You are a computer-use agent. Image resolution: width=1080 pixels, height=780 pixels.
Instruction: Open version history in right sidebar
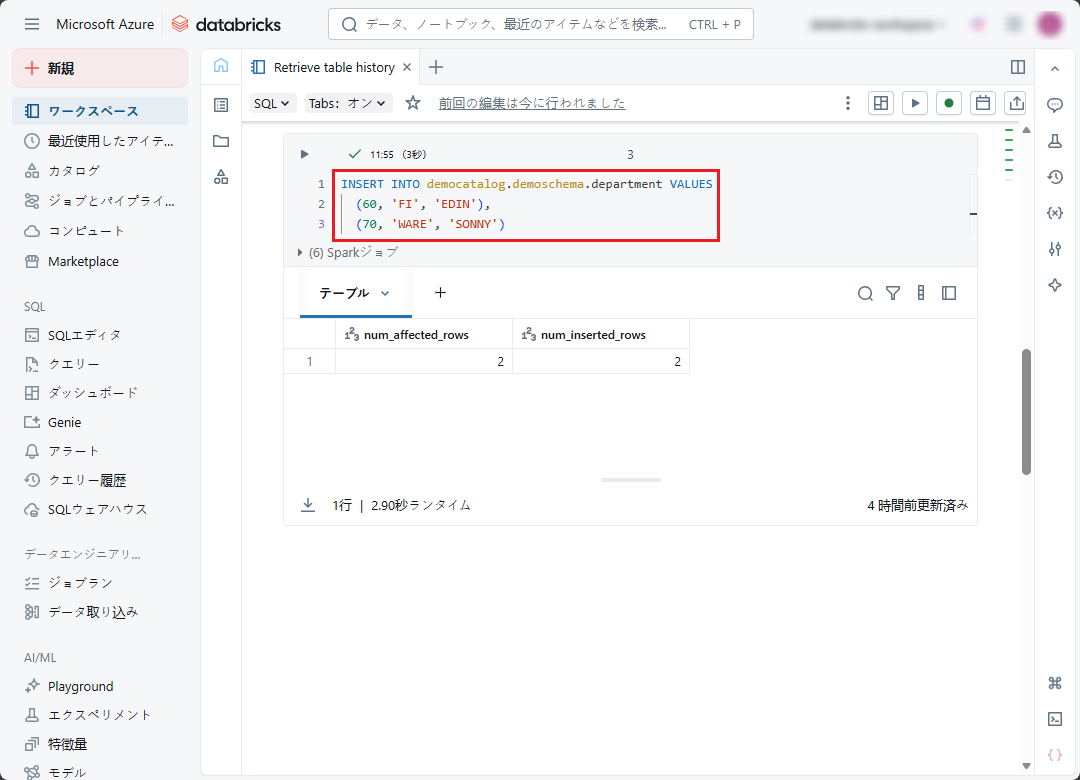pyautogui.click(x=1054, y=177)
